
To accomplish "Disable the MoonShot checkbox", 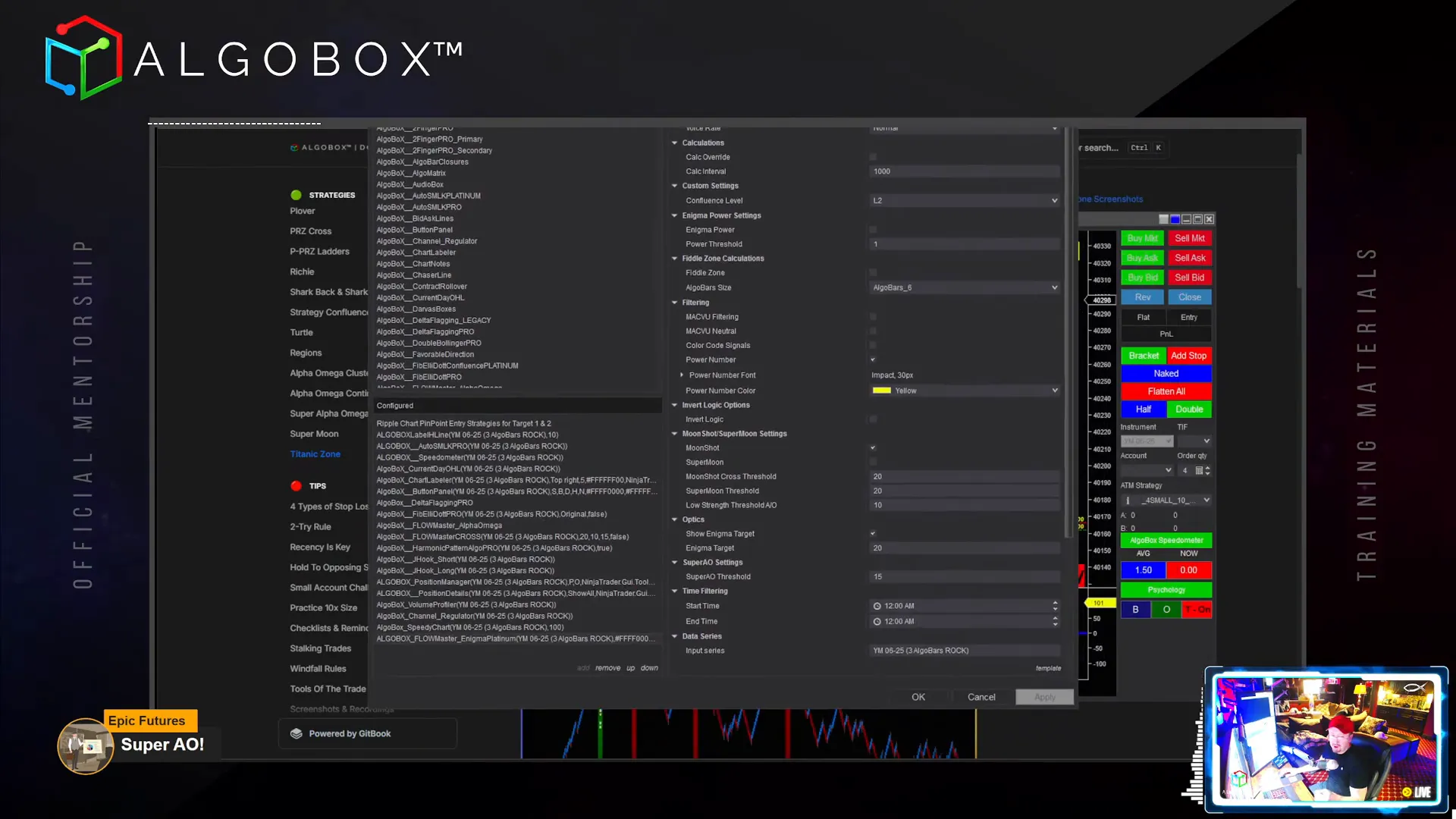I will point(873,448).
